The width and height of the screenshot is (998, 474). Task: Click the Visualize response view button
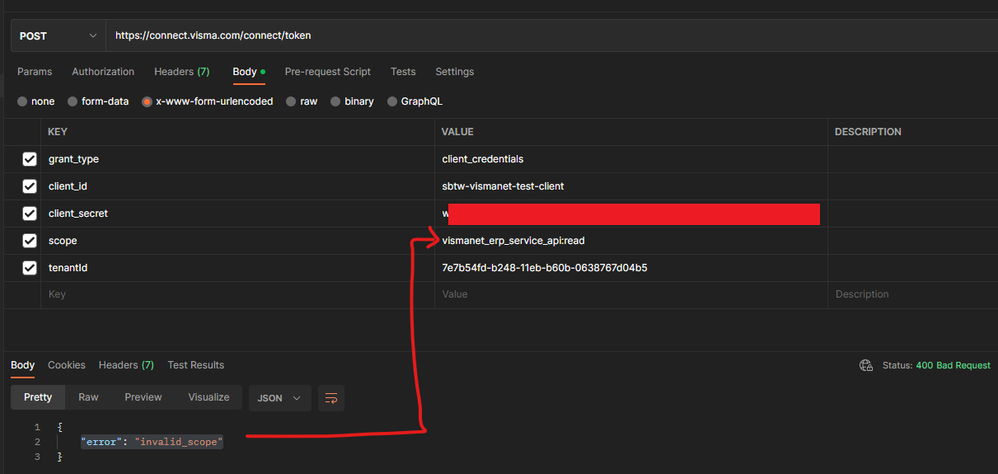(x=209, y=397)
